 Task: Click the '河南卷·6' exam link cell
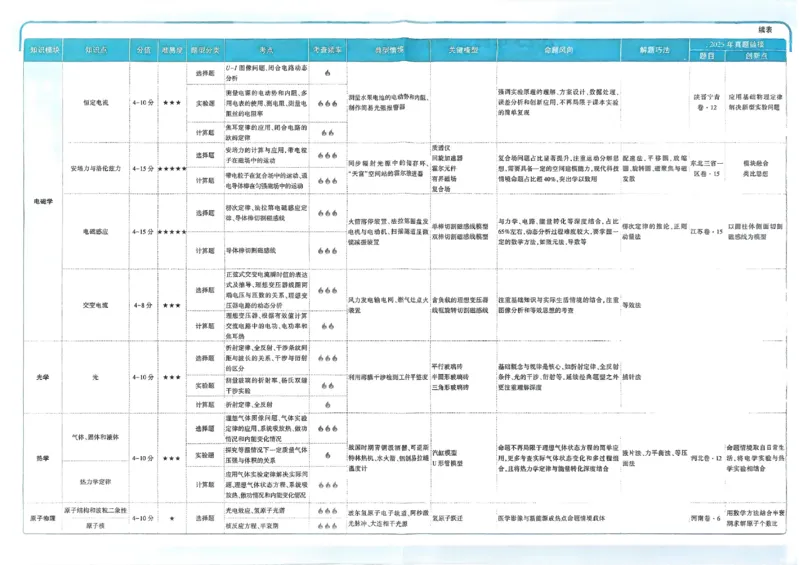[706, 518]
